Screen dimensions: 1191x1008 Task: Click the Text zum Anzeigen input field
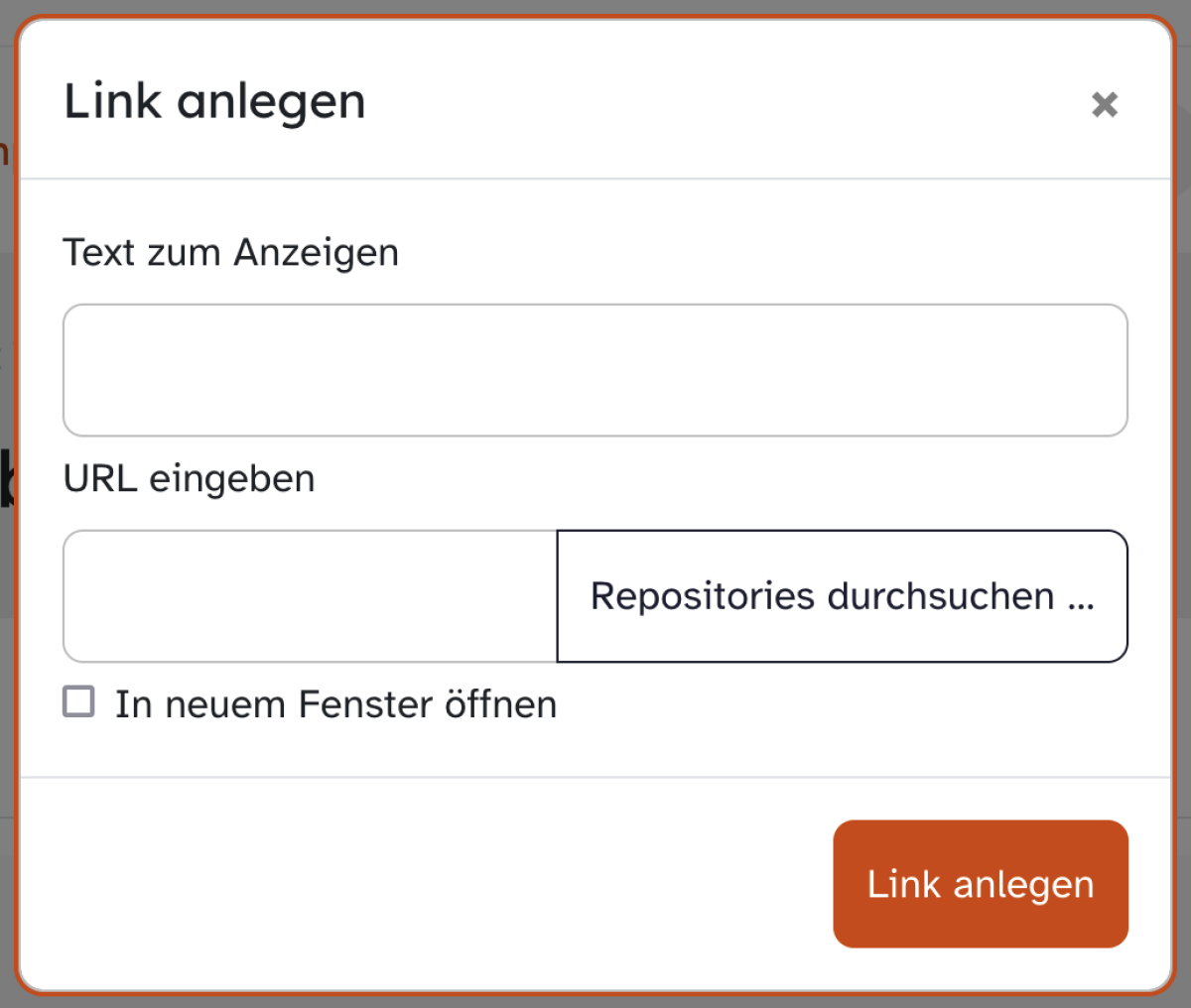[595, 370]
